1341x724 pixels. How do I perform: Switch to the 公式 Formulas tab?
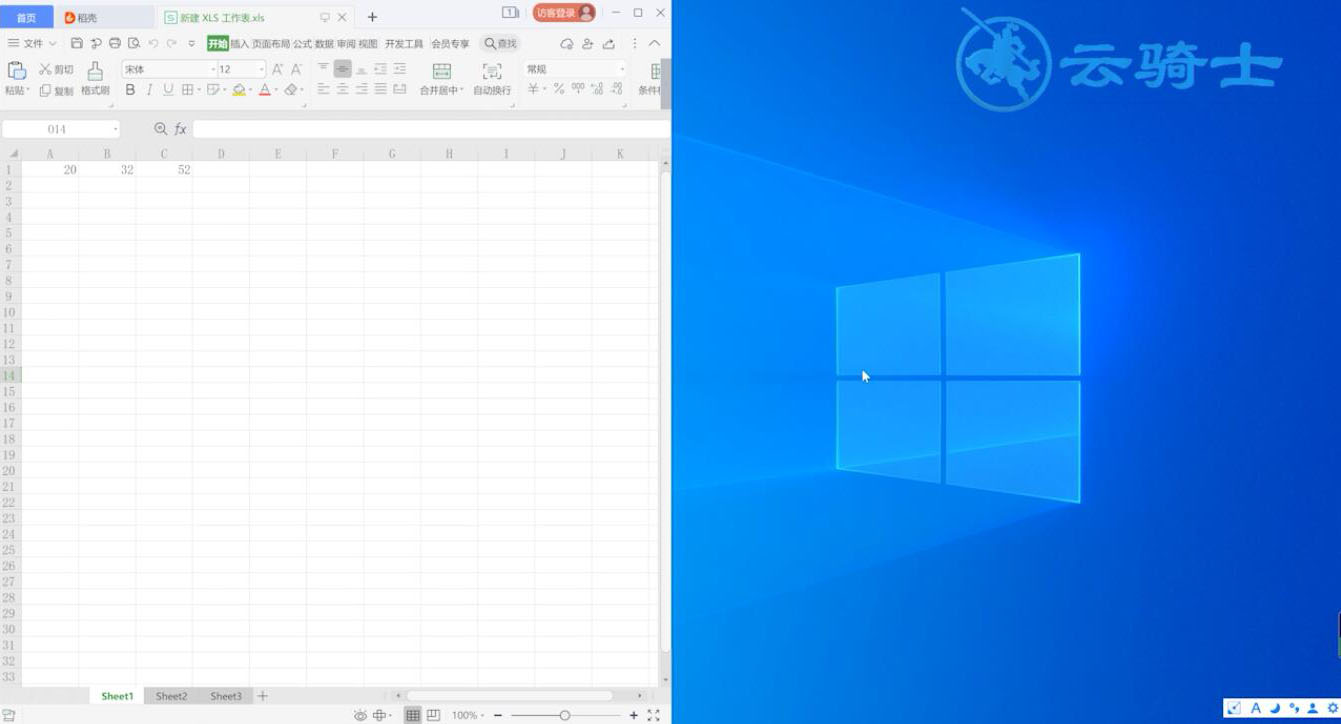(x=302, y=44)
